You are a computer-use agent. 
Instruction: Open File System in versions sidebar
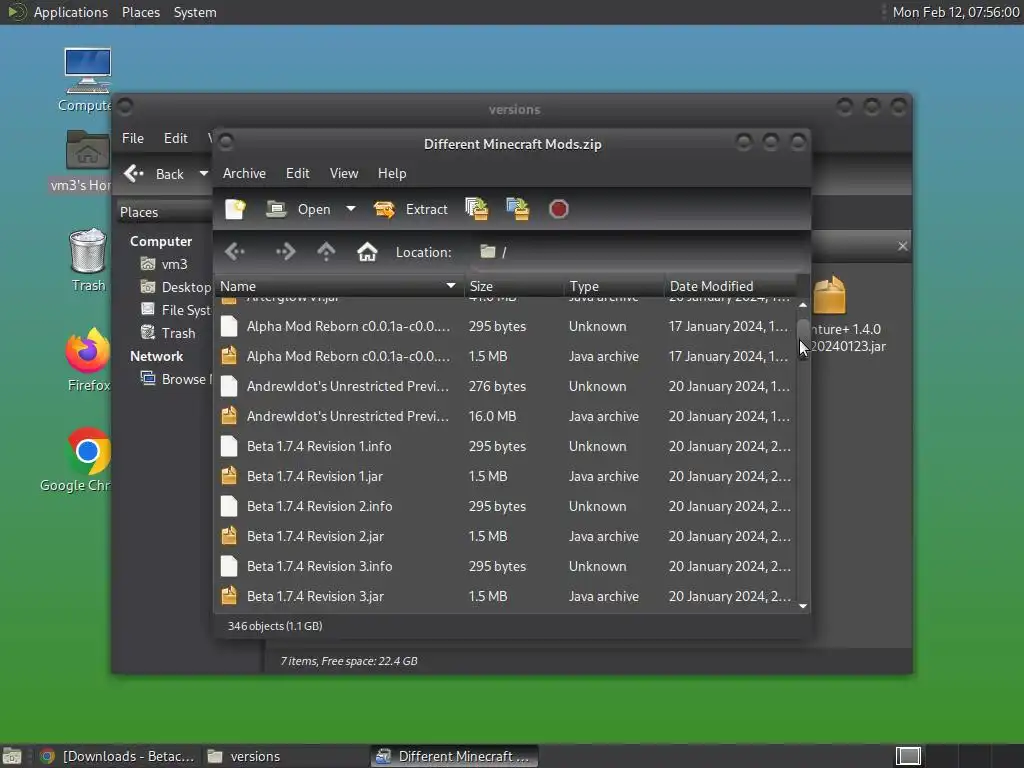176,310
